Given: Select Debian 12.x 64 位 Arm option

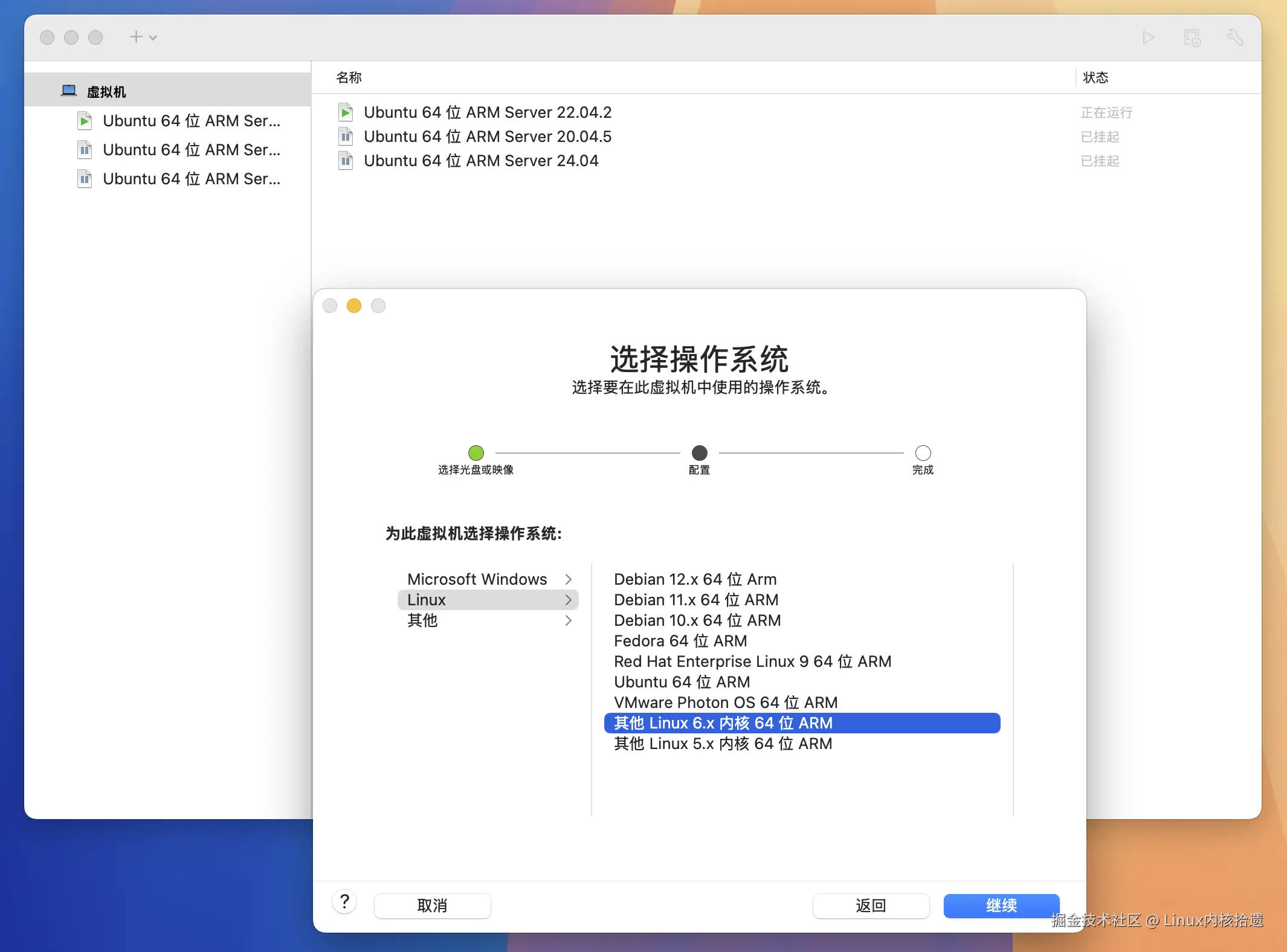Looking at the screenshot, I should [695, 579].
